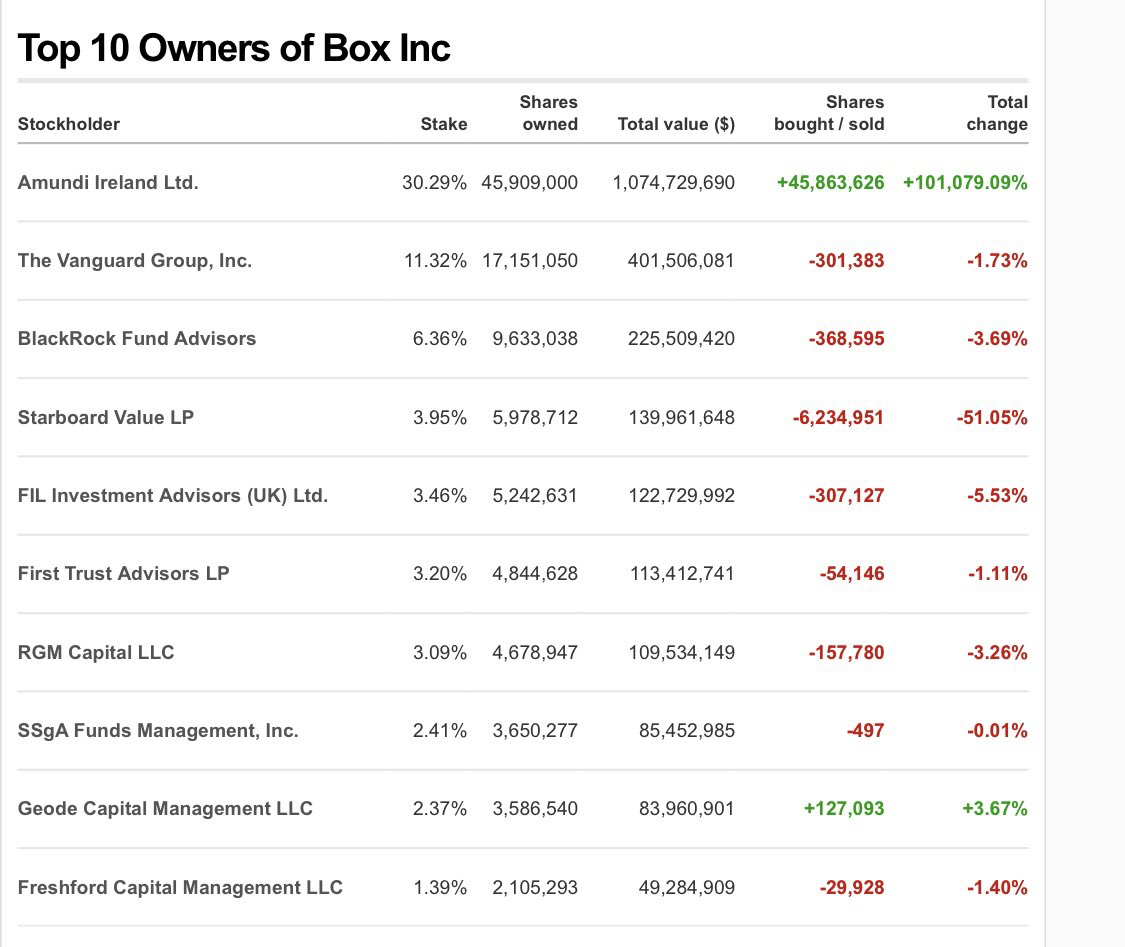Image resolution: width=1125 pixels, height=947 pixels.
Task: Click Amundi's 45,909,000 shares owned cell
Action: (x=529, y=183)
